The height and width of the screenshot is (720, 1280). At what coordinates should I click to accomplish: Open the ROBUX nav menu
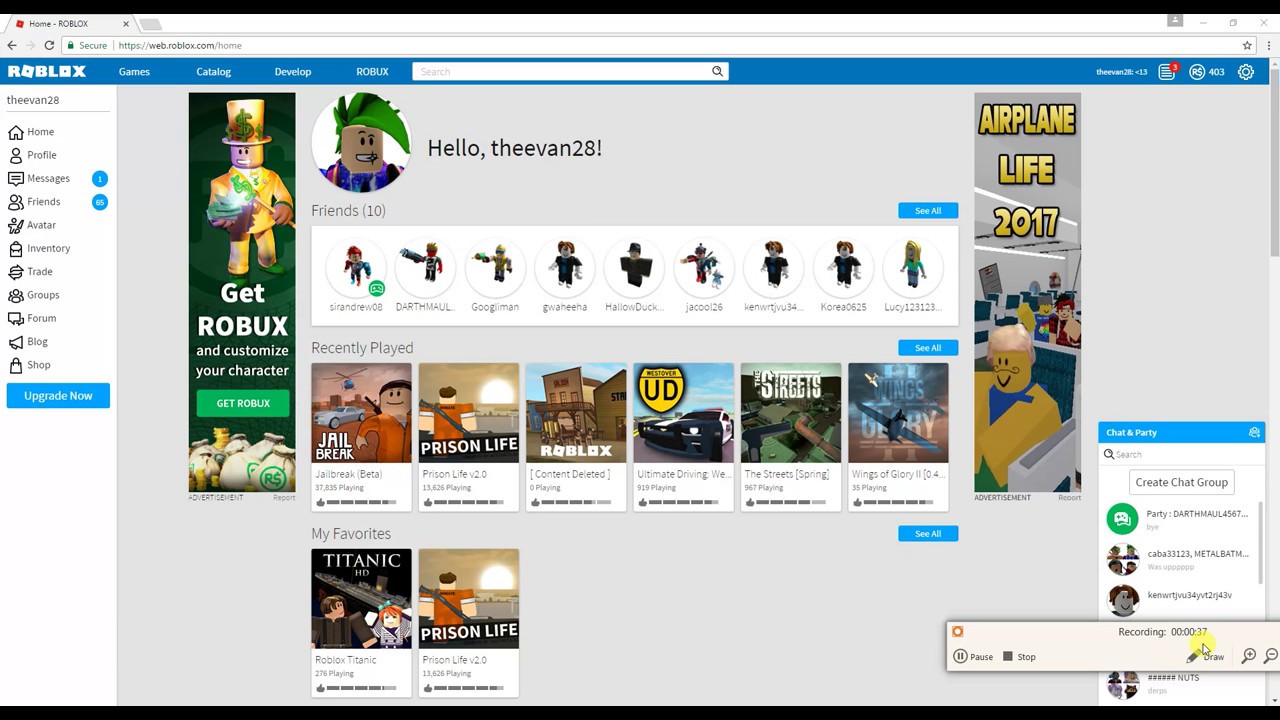click(372, 71)
